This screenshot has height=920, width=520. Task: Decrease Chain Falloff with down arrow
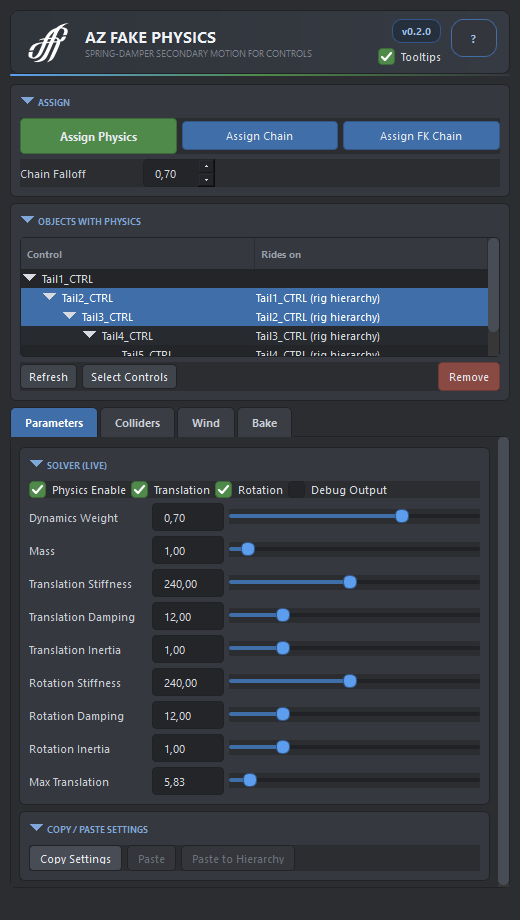click(206, 180)
